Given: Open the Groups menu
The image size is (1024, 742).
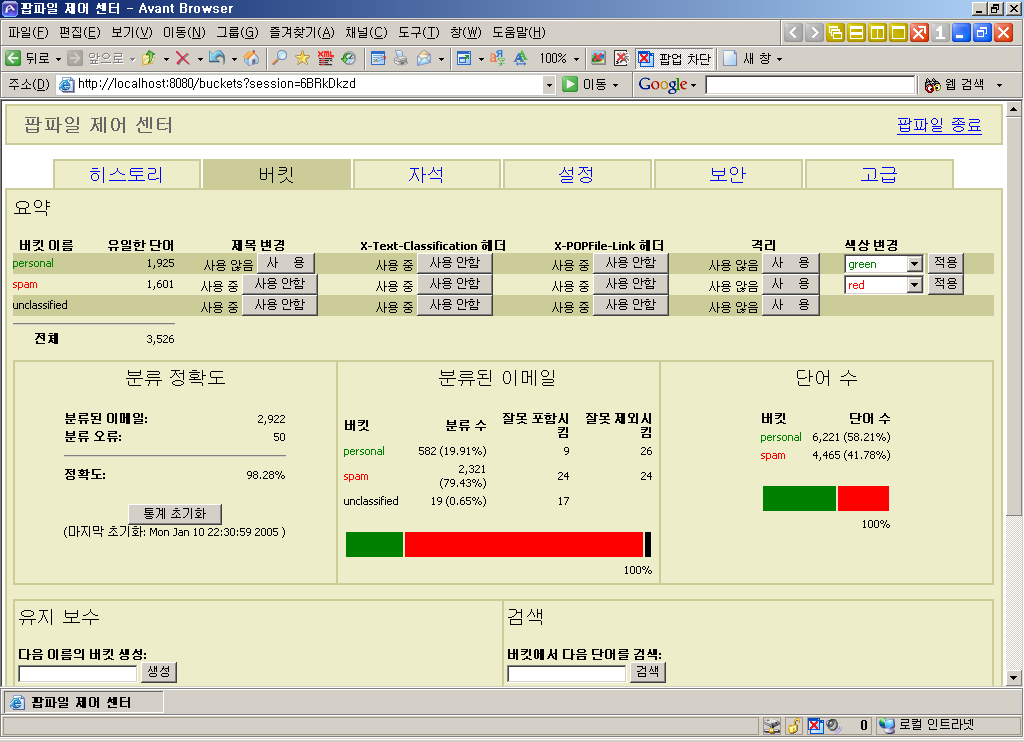Looking at the screenshot, I should tap(237, 33).
